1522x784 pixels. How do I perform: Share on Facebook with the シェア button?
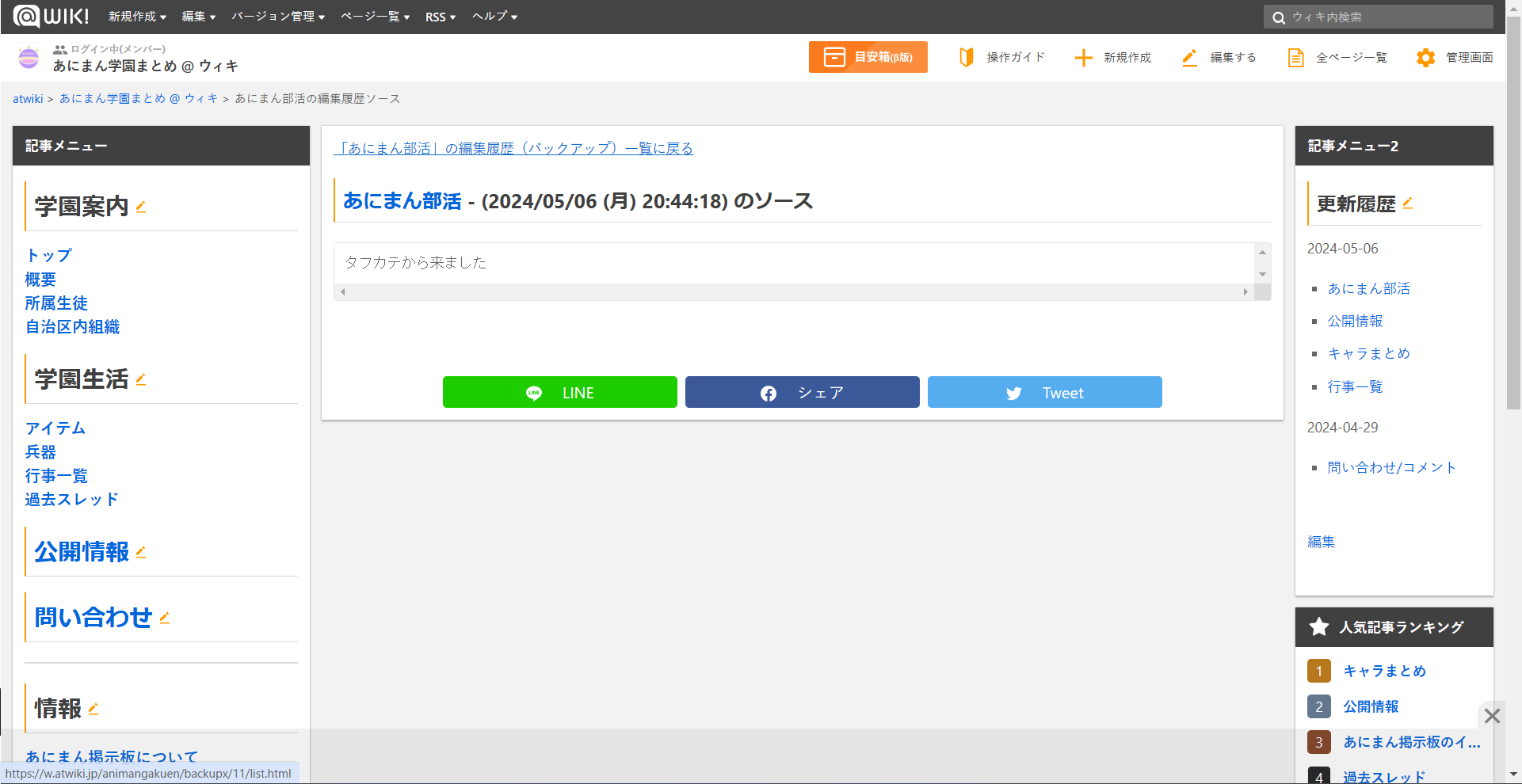click(x=802, y=393)
